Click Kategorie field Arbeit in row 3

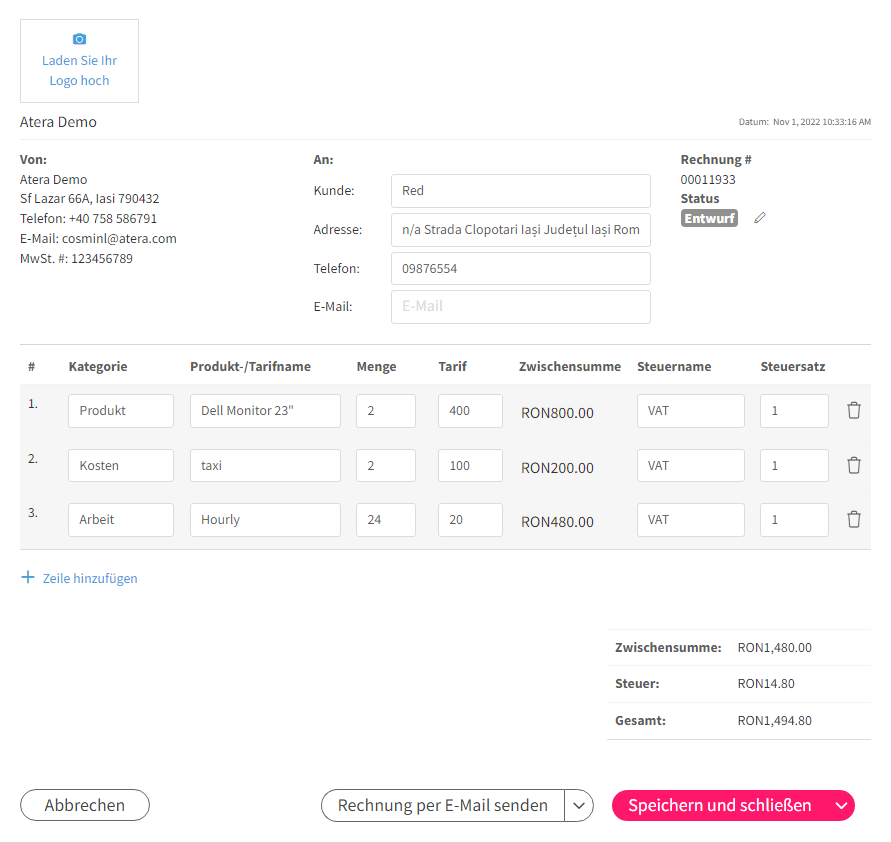[x=121, y=520]
